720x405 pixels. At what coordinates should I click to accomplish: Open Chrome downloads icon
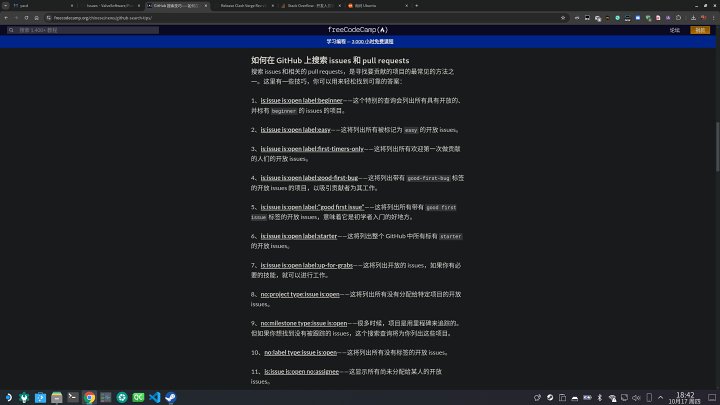693,18
